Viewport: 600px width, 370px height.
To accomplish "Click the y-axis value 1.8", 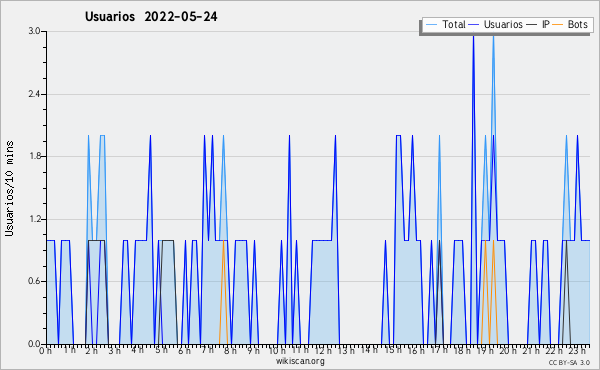I will click(x=34, y=156).
